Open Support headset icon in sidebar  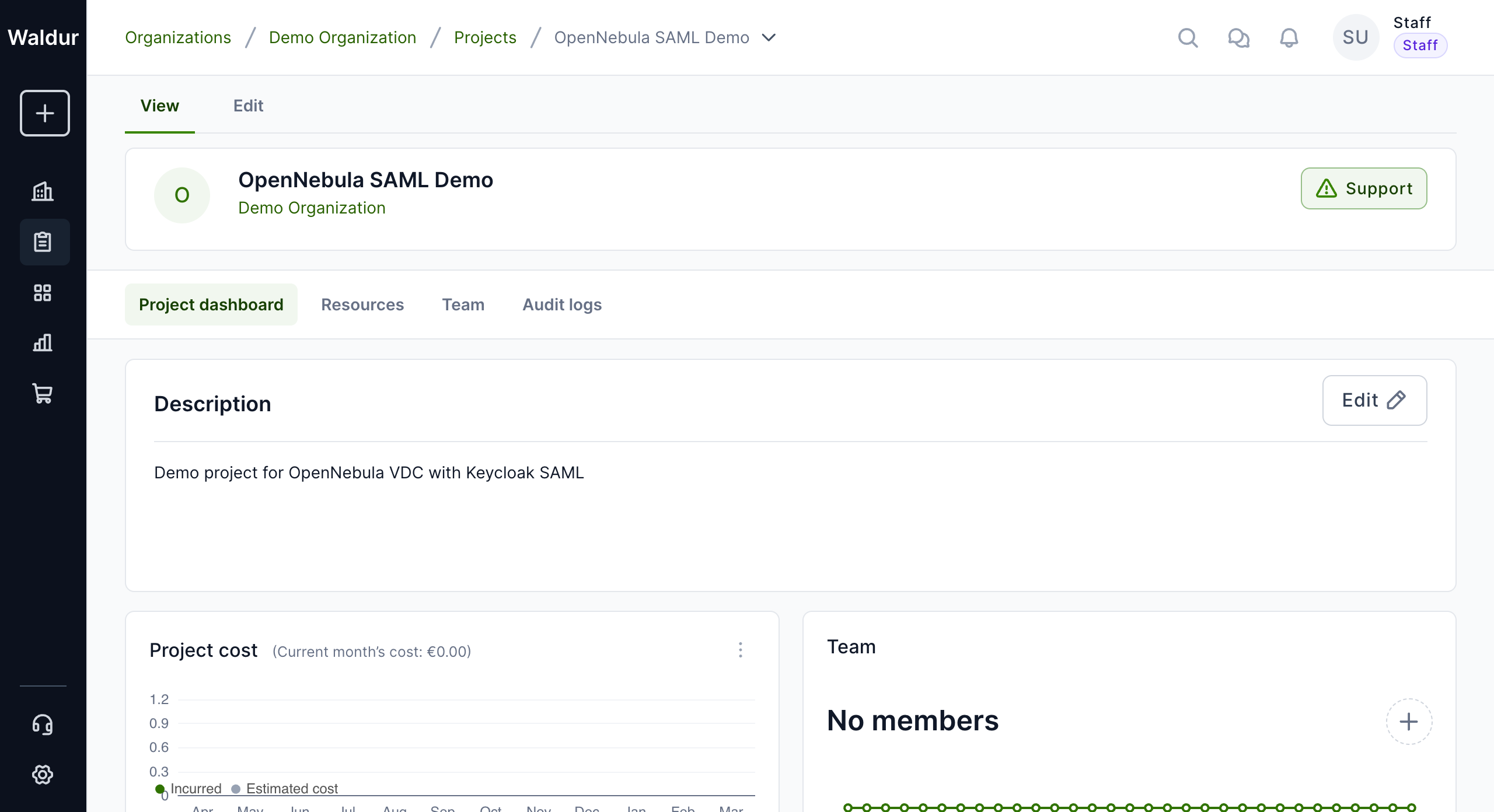click(43, 724)
